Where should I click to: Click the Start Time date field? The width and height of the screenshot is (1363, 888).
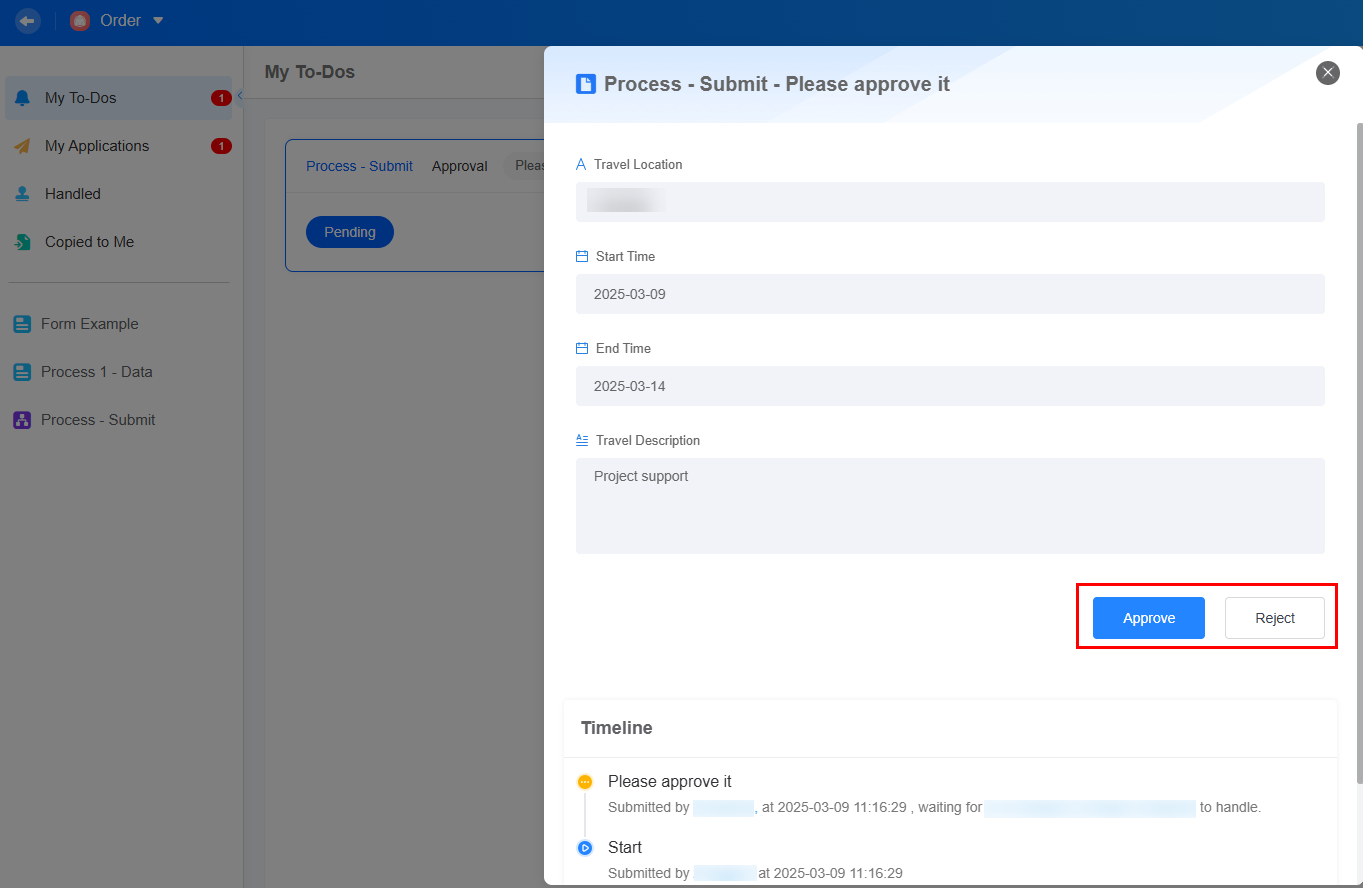coord(950,294)
